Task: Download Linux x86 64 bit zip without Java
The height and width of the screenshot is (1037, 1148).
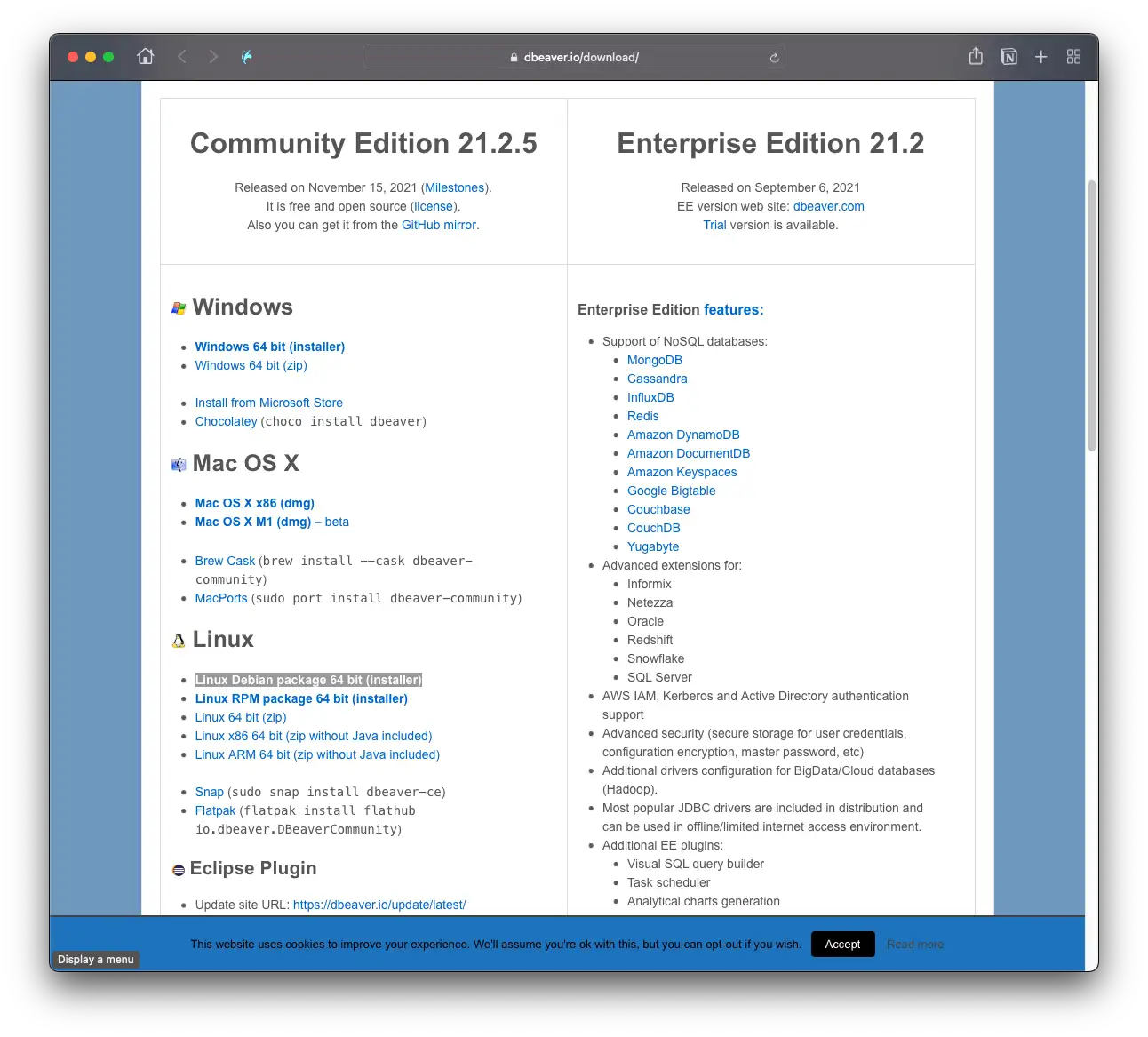Action: click(x=314, y=736)
